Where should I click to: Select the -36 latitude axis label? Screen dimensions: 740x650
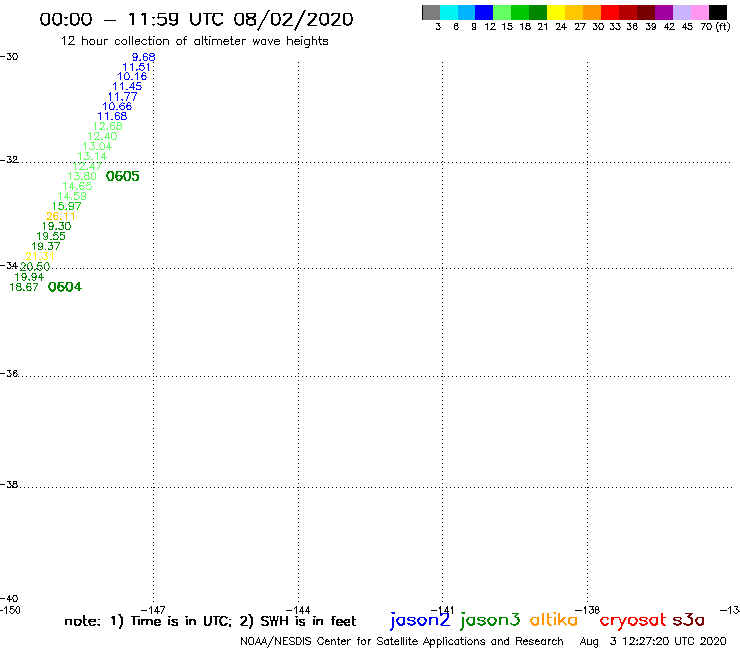(9, 373)
